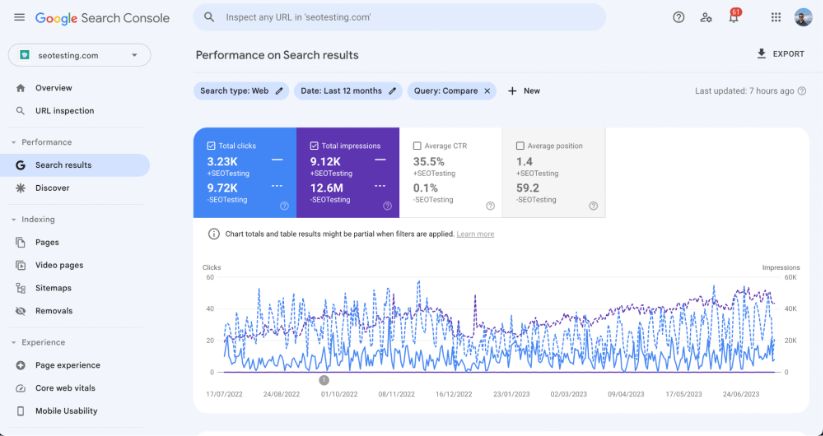Edit the Date: Last 12 months pencil
823x436 pixels.
[392, 91]
